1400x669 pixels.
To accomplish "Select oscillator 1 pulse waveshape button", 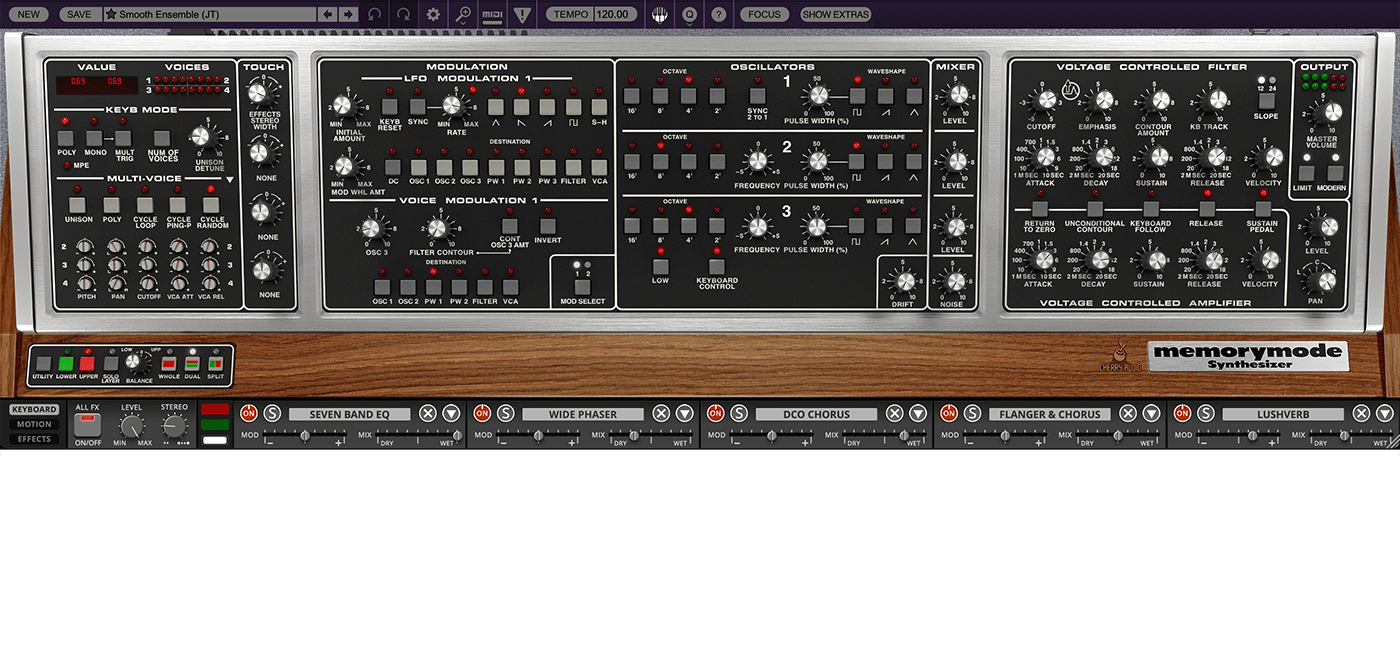I will [x=858, y=97].
